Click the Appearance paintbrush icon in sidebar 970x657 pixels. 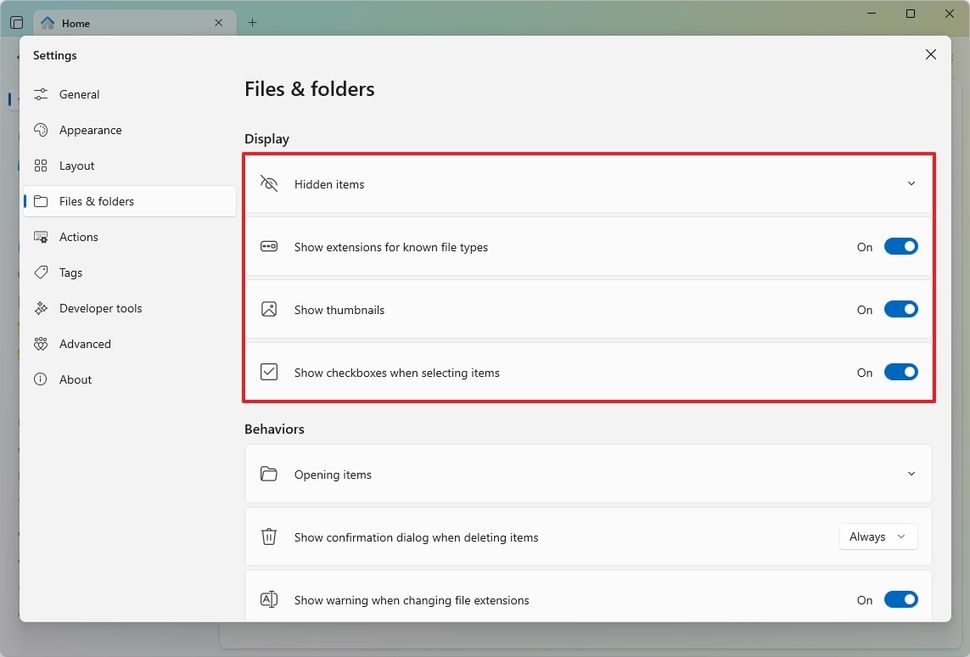tap(41, 129)
